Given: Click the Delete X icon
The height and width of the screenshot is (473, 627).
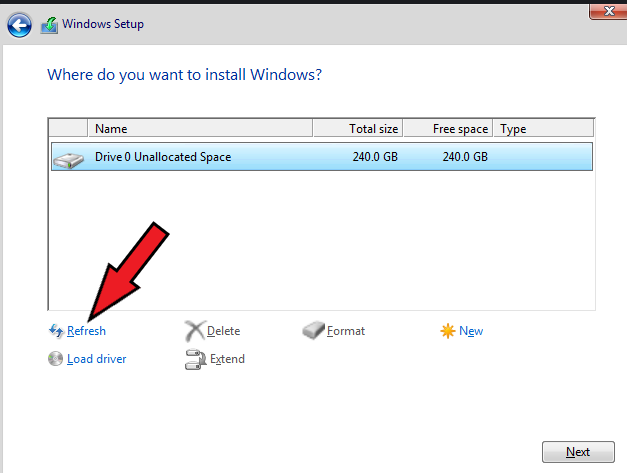Looking at the screenshot, I should [194, 331].
